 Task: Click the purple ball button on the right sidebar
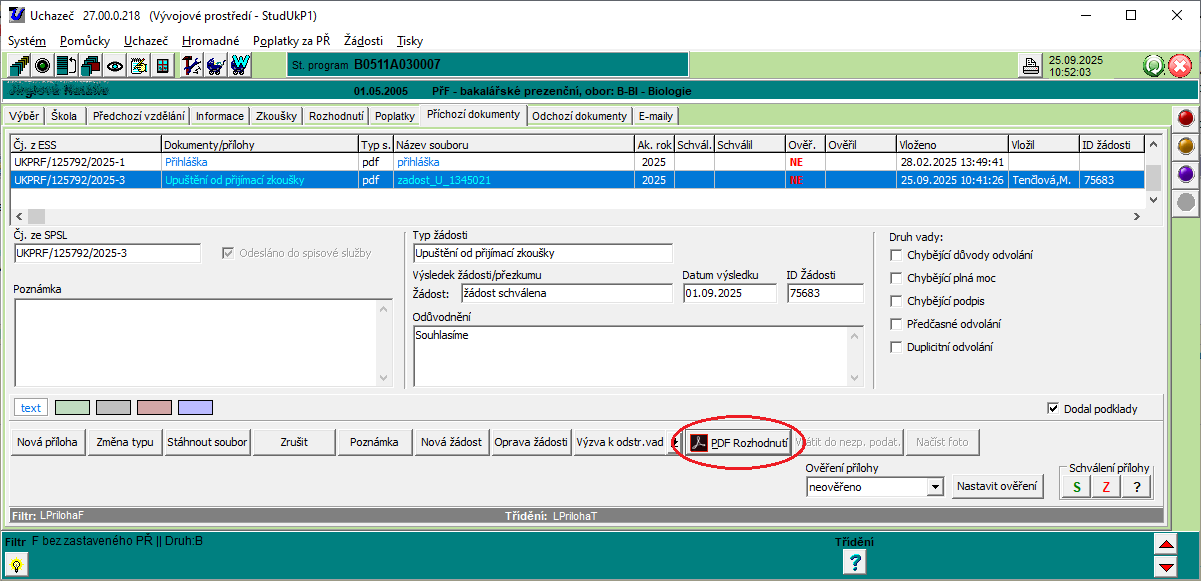1185,174
